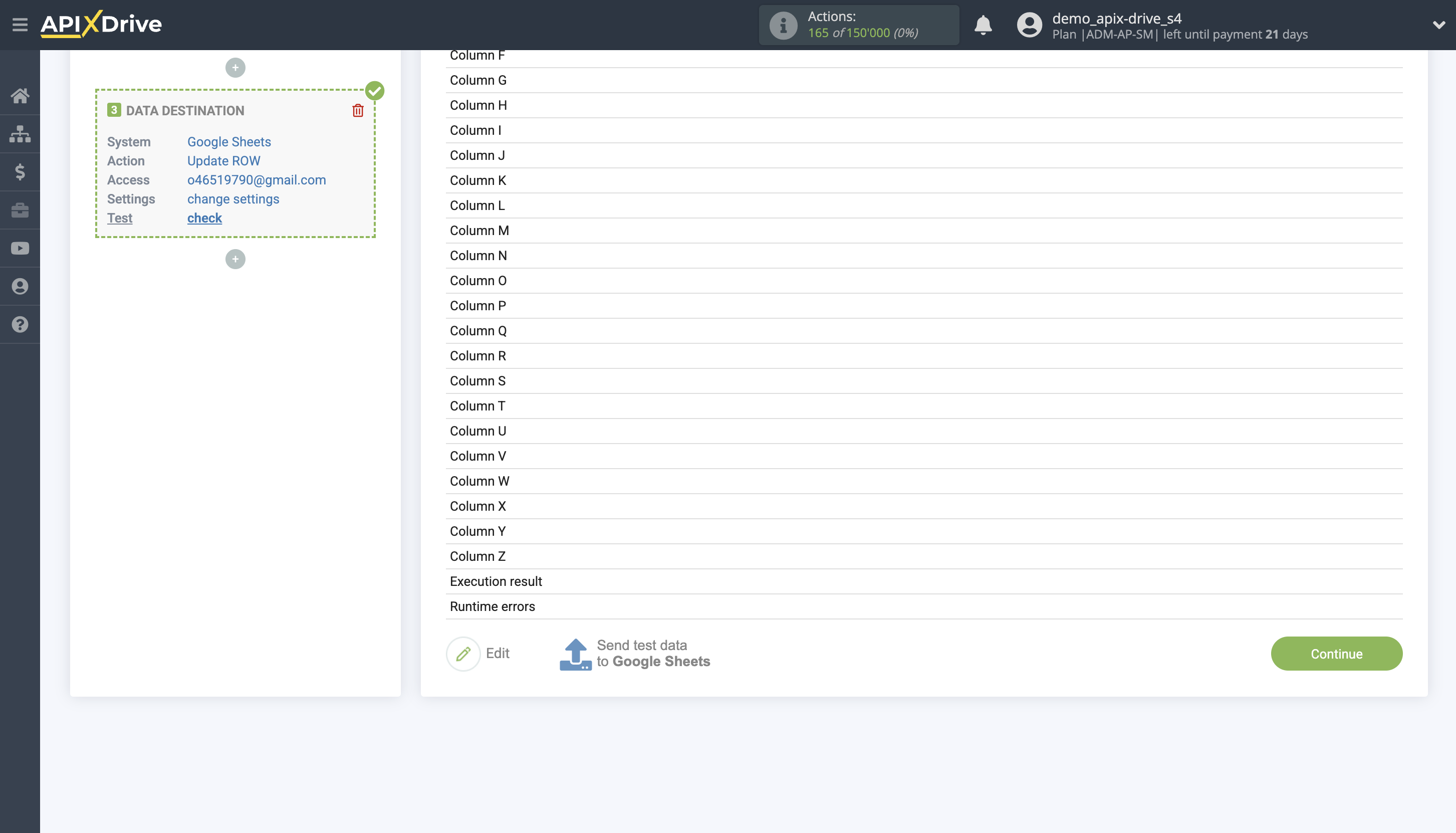Open profile icon in sidebar

20,286
